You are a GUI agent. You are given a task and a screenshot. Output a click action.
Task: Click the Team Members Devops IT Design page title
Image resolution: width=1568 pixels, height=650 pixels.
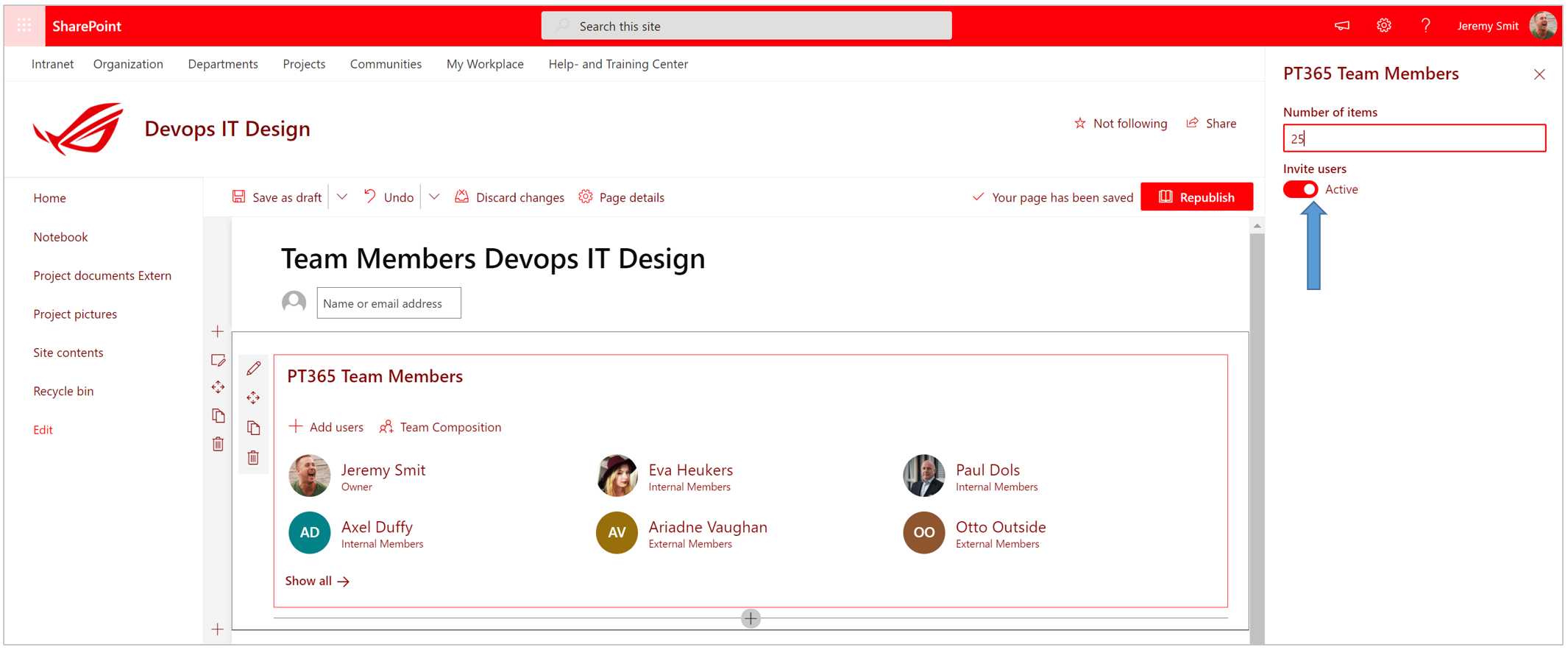493,258
